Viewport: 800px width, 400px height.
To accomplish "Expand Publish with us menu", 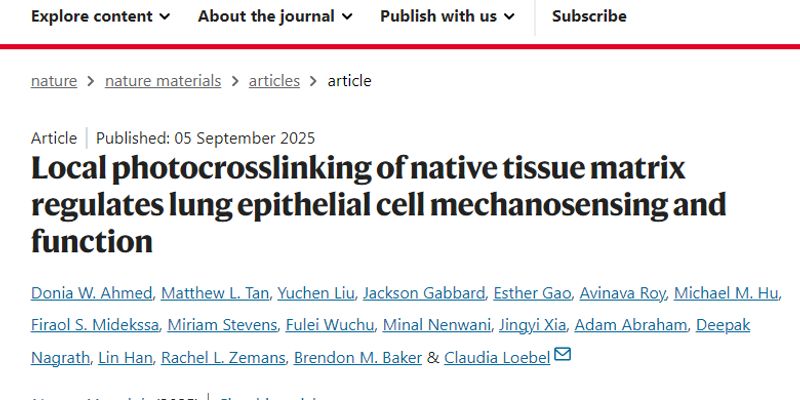I will pyautogui.click(x=447, y=16).
